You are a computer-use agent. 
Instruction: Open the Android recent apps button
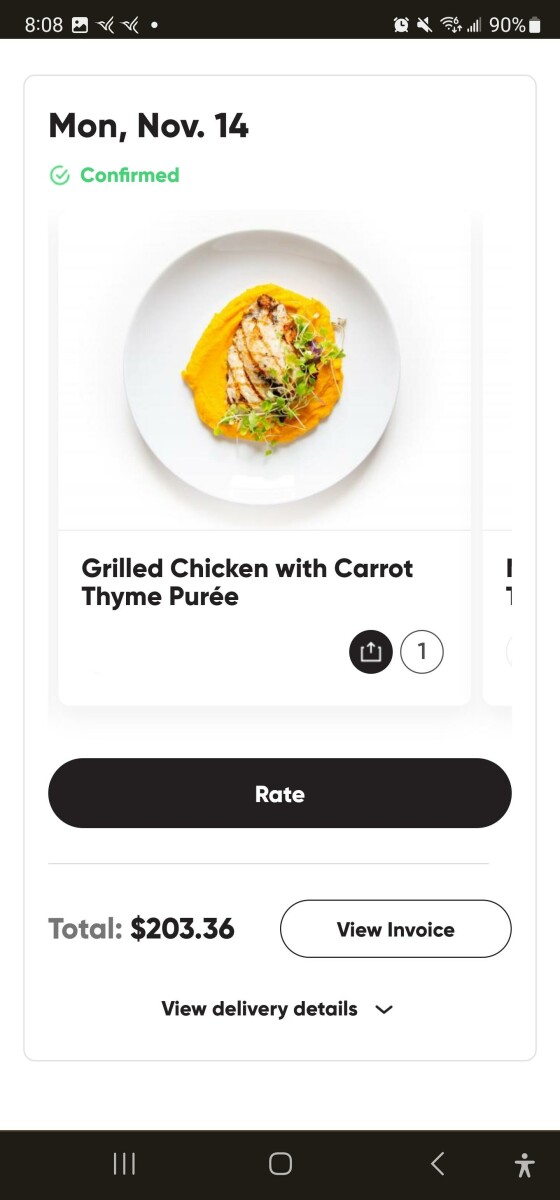124,1163
